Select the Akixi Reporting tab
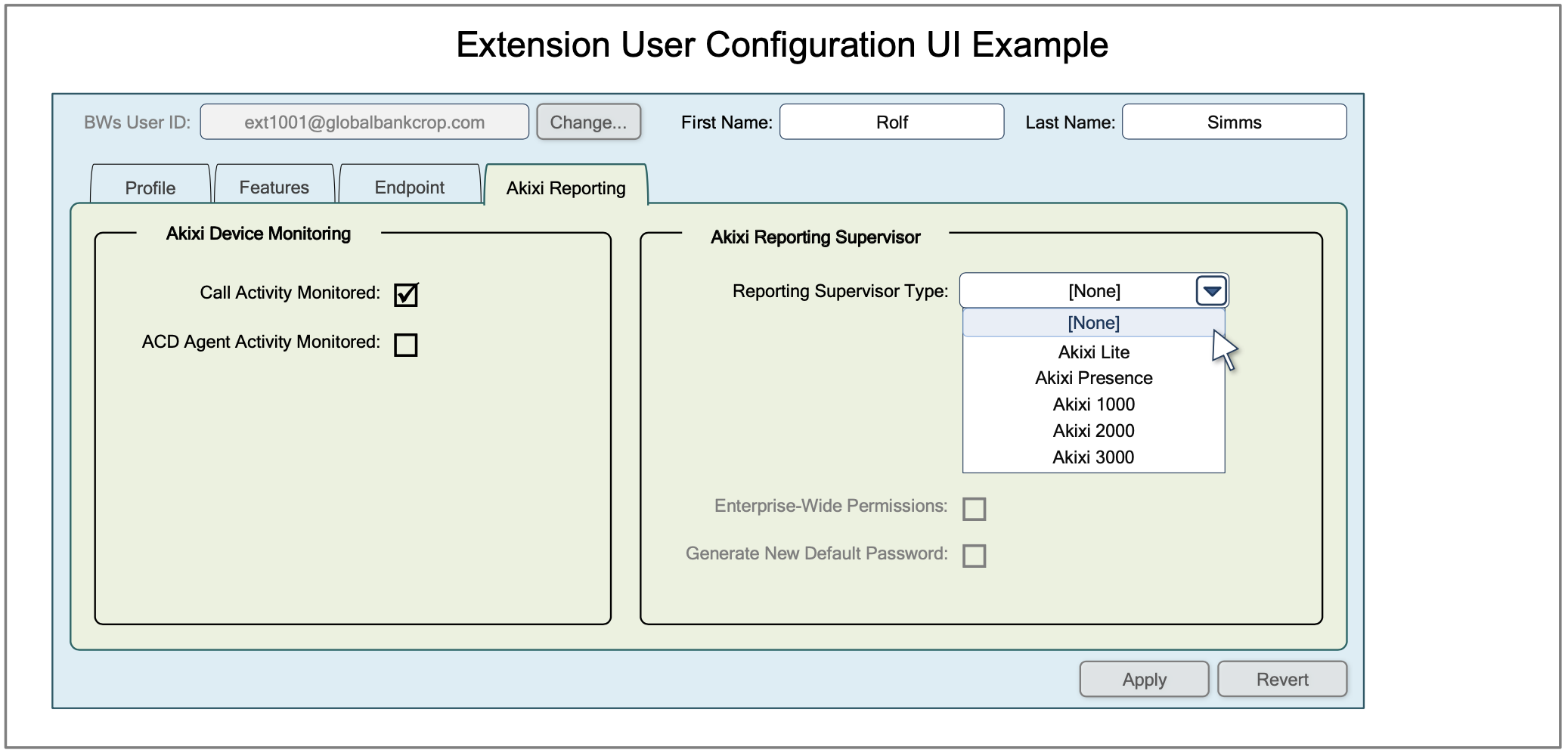1568x753 pixels. [566, 187]
